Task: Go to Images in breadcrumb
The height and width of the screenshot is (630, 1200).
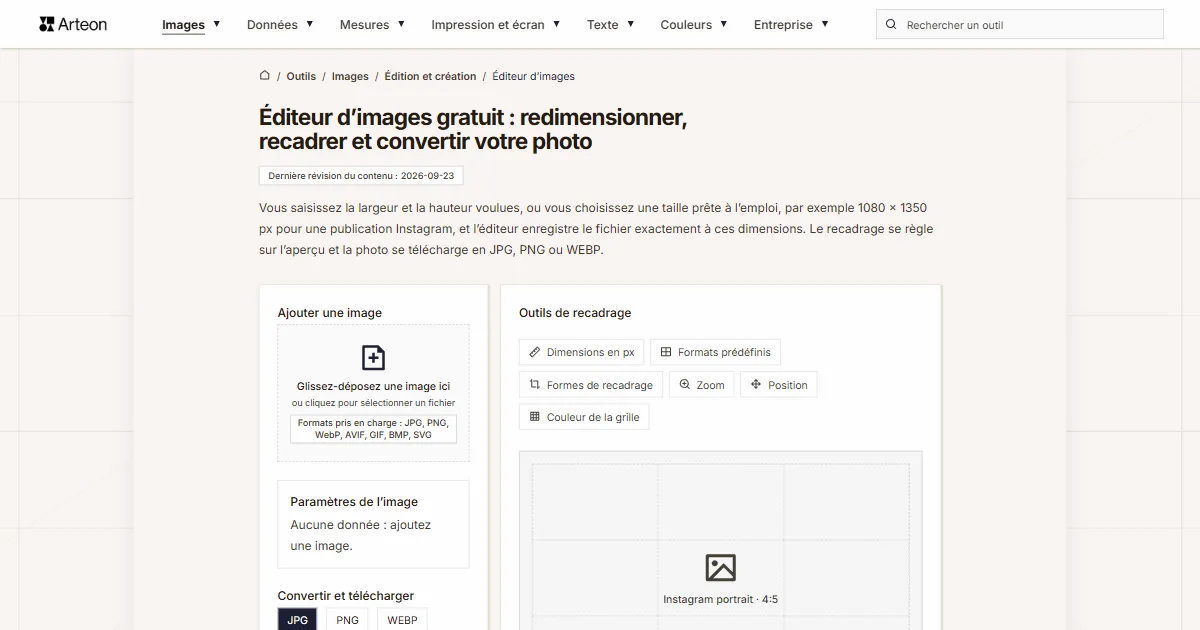Action: (x=350, y=76)
